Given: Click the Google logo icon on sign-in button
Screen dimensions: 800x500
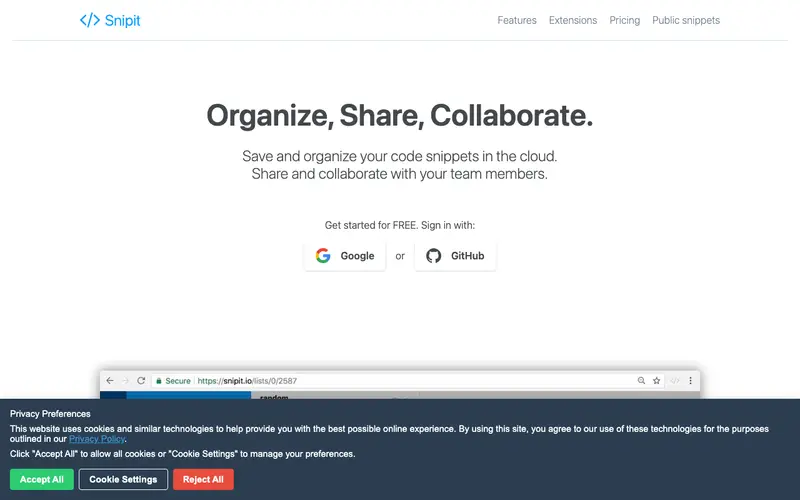Looking at the screenshot, I should pyautogui.click(x=323, y=256).
